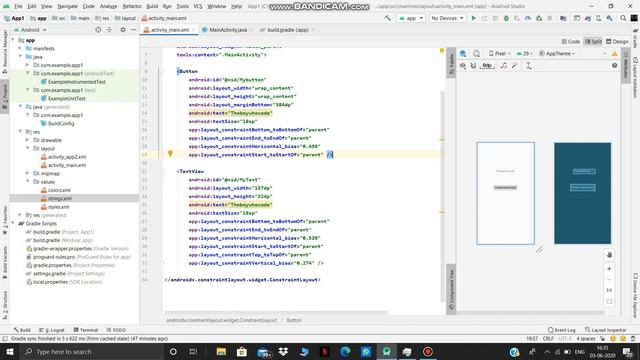Image resolution: width=640 pixels, height=360 pixels.
Task: Hide the project panel with the minus icon
Action: [x=133, y=30]
